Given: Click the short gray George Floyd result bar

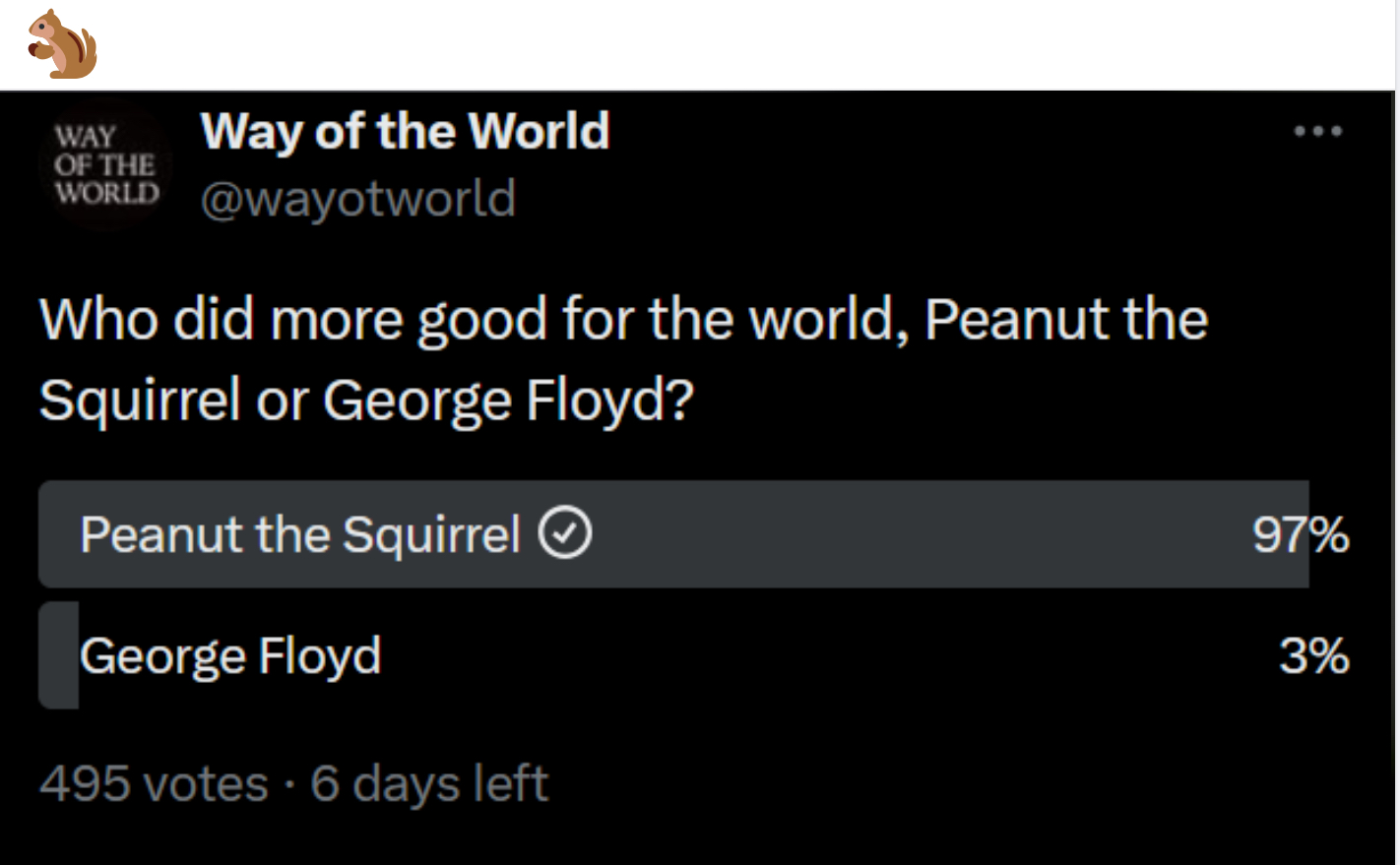Looking at the screenshot, I should point(58,656).
